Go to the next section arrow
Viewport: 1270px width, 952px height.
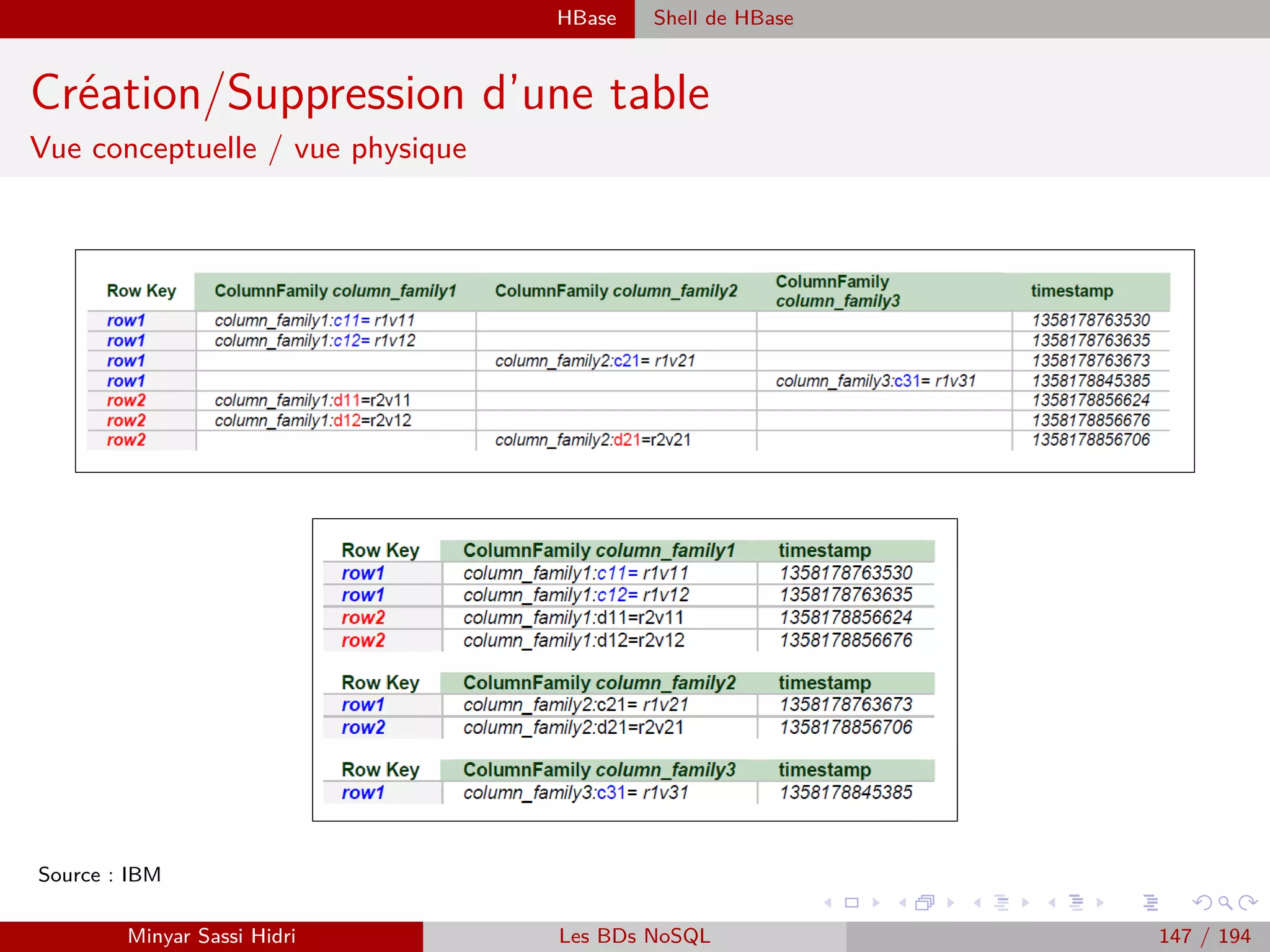pos(1100,902)
